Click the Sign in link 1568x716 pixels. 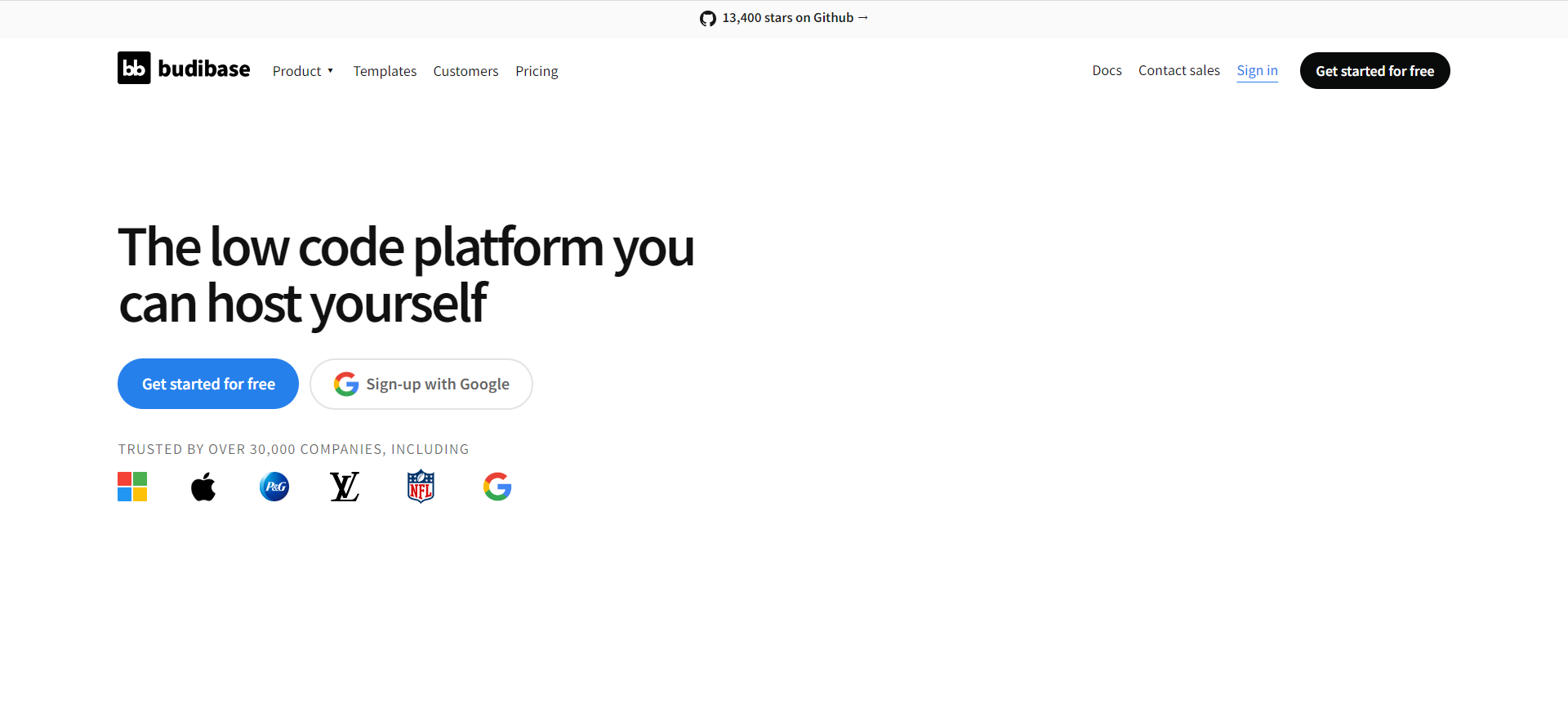click(x=1257, y=70)
